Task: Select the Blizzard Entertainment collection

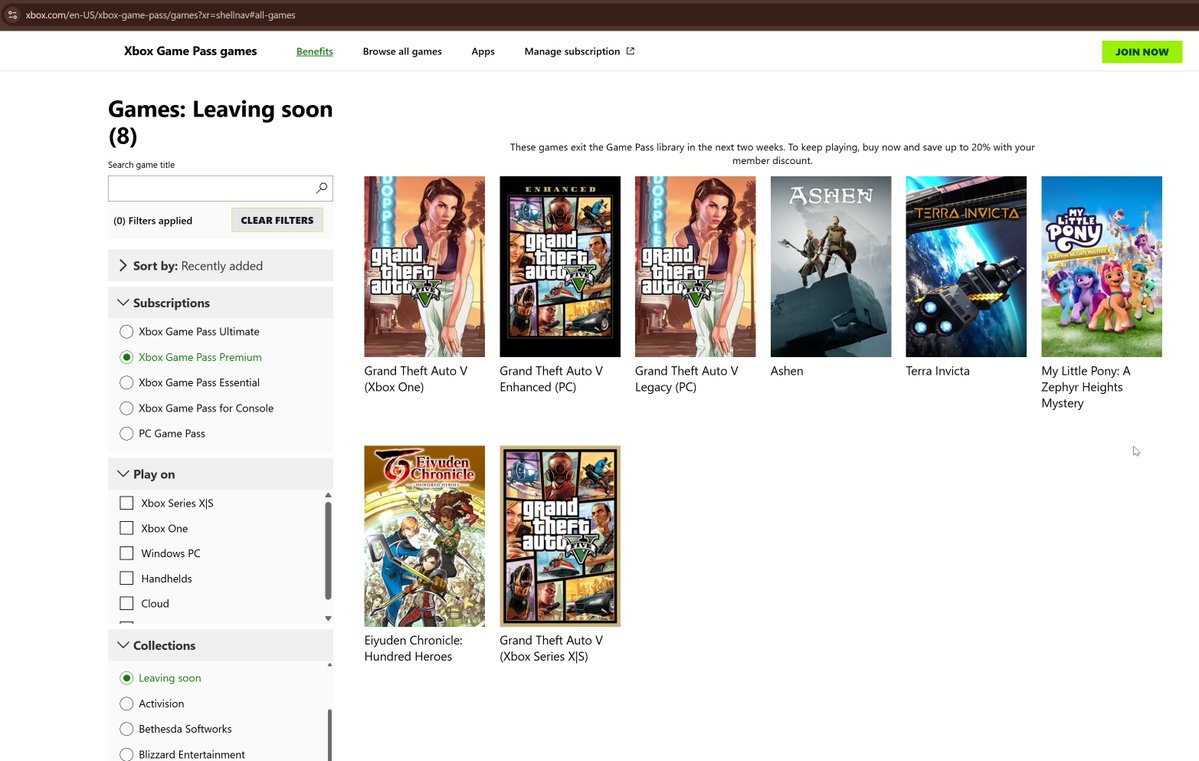Action: [x=126, y=754]
